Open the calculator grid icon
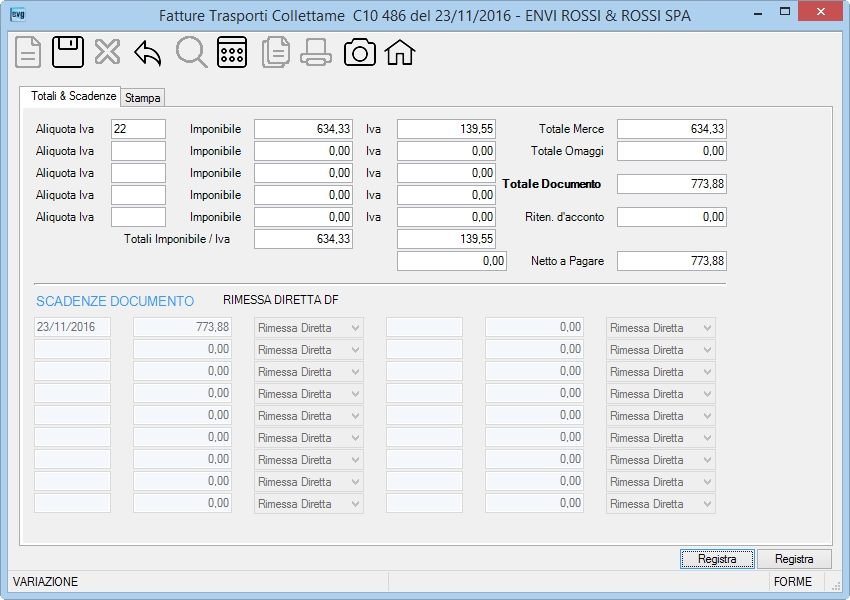 (x=232, y=53)
